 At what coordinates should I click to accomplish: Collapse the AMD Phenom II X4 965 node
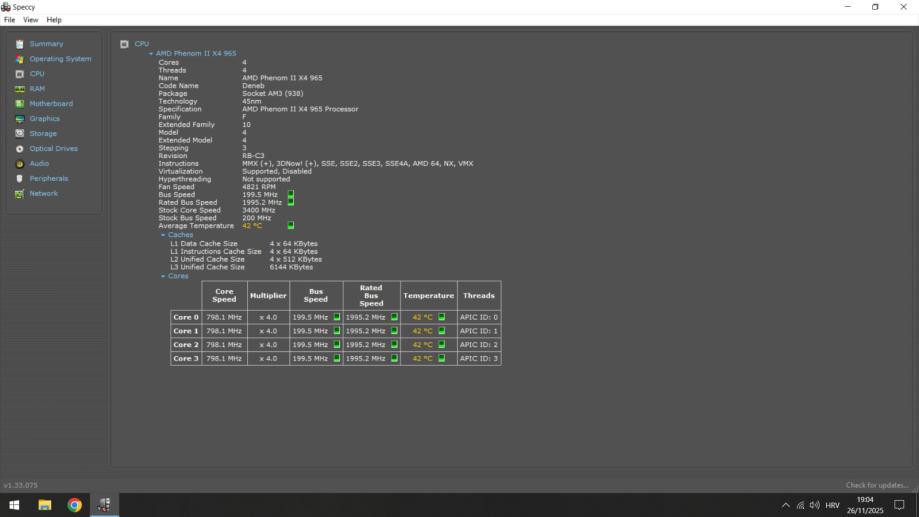click(151, 53)
